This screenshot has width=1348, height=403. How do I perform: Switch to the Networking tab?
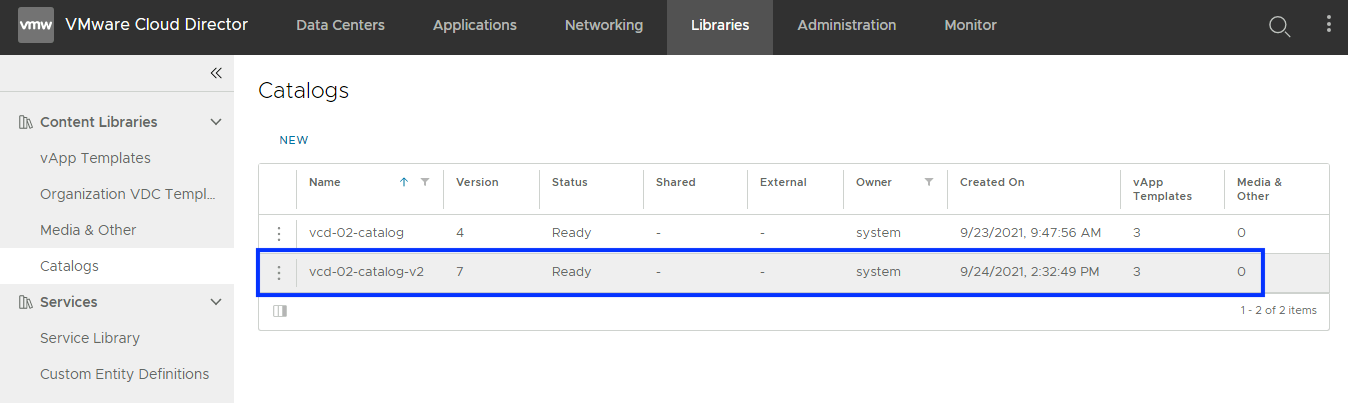click(x=604, y=26)
